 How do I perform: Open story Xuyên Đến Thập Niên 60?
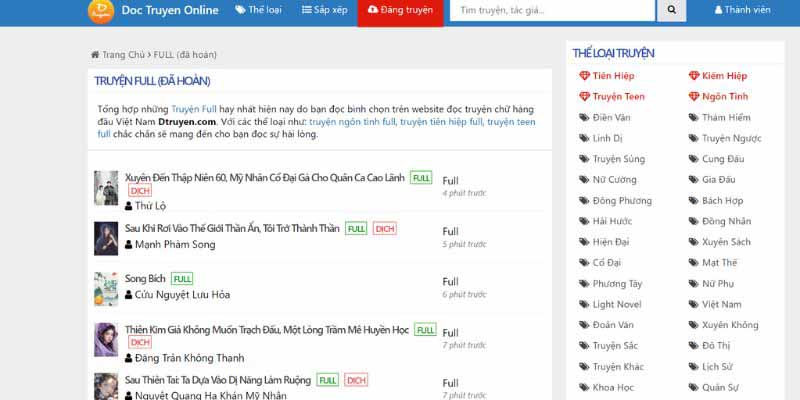pos(265,178)
